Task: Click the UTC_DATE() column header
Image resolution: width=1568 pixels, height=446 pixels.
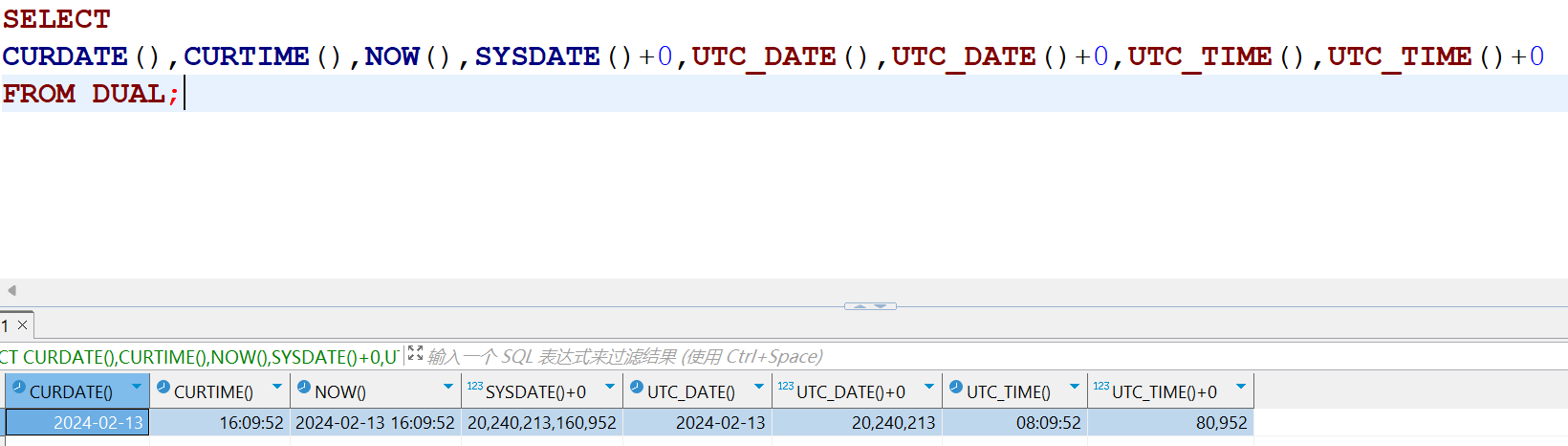Action: tap(690, 392)
